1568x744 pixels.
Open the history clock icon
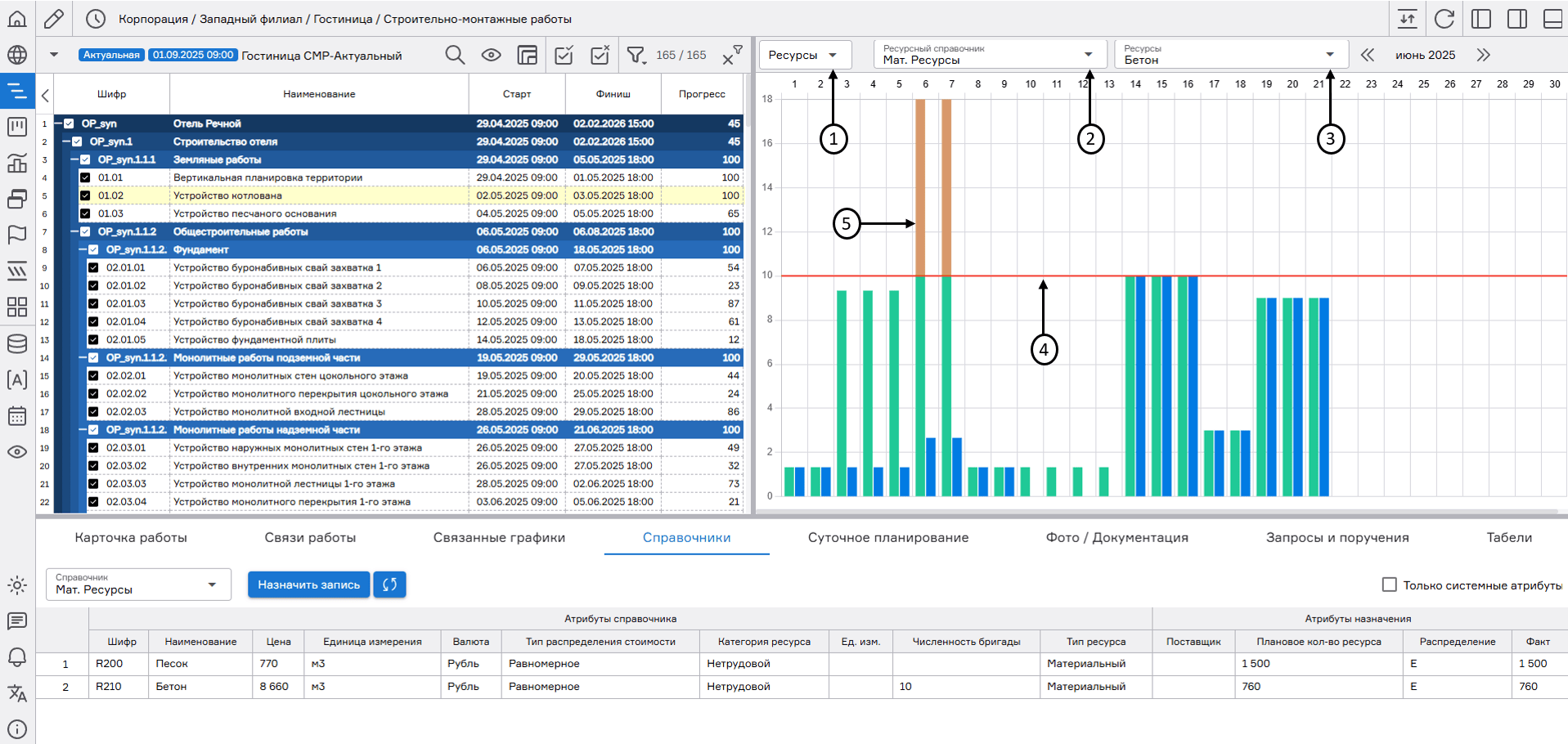(x=96, y=19)
